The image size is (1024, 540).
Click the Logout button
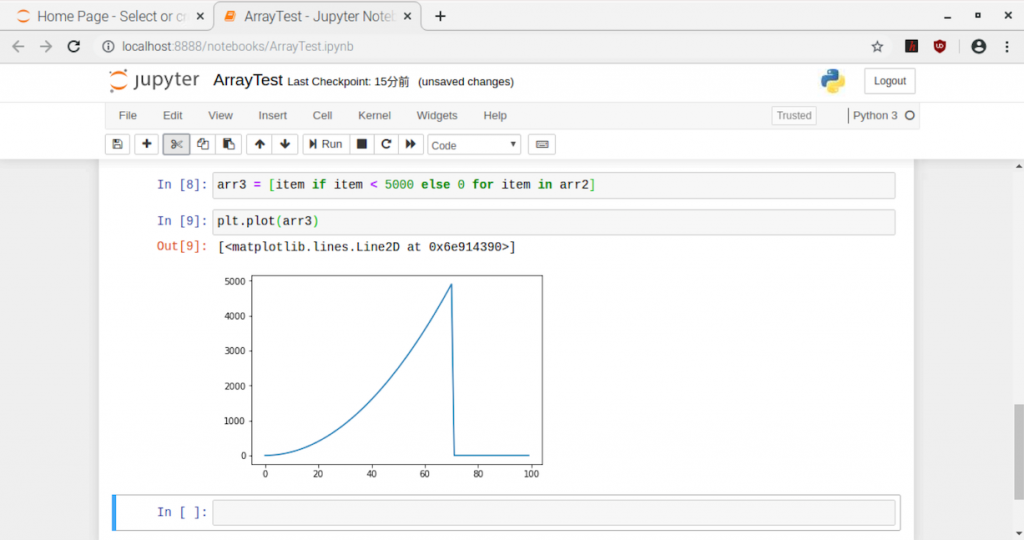tap(889, 81)
